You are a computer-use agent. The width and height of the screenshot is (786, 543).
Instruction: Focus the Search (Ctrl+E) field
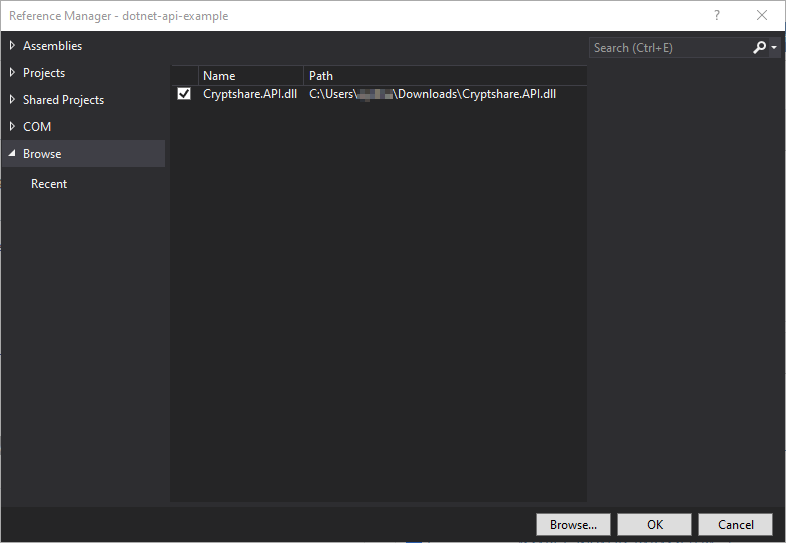click(x=668, y=48)
